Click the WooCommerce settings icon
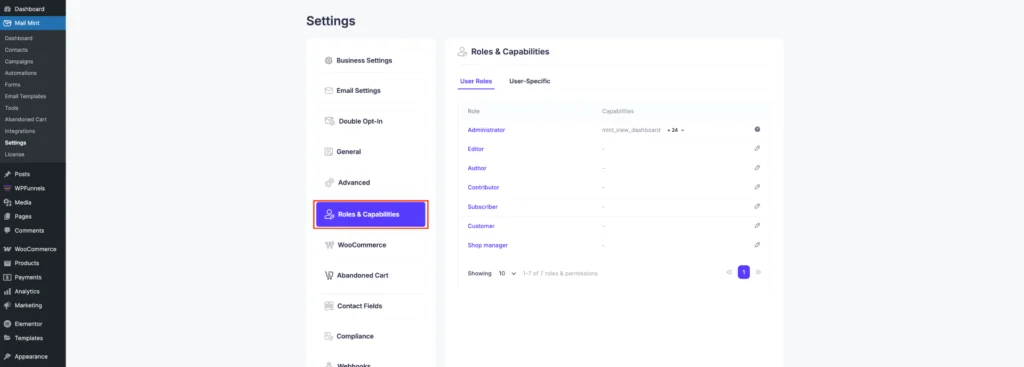 pos(329,245)
